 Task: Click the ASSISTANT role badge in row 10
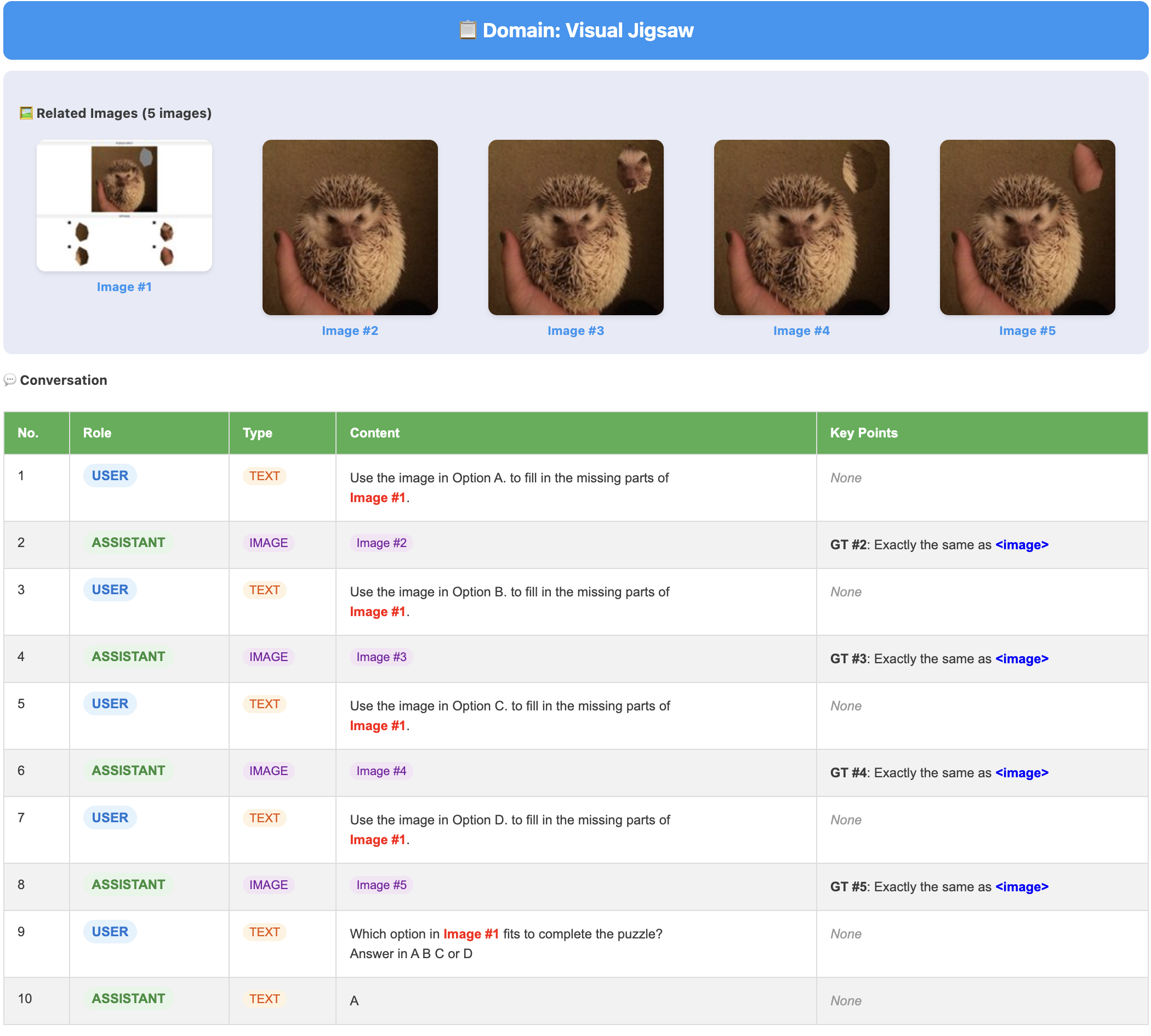[x=128, y=998]
